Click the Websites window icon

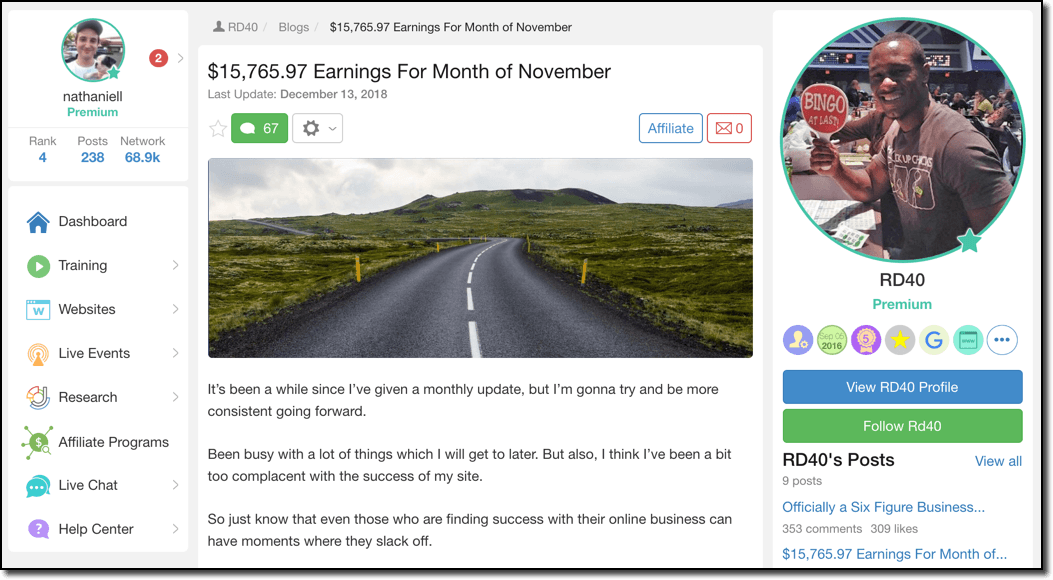[x=38, y=309]
